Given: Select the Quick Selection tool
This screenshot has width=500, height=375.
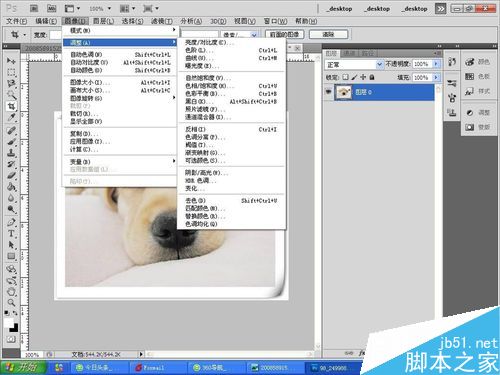Looking at the screenshot, I should (x=11, y=95).
